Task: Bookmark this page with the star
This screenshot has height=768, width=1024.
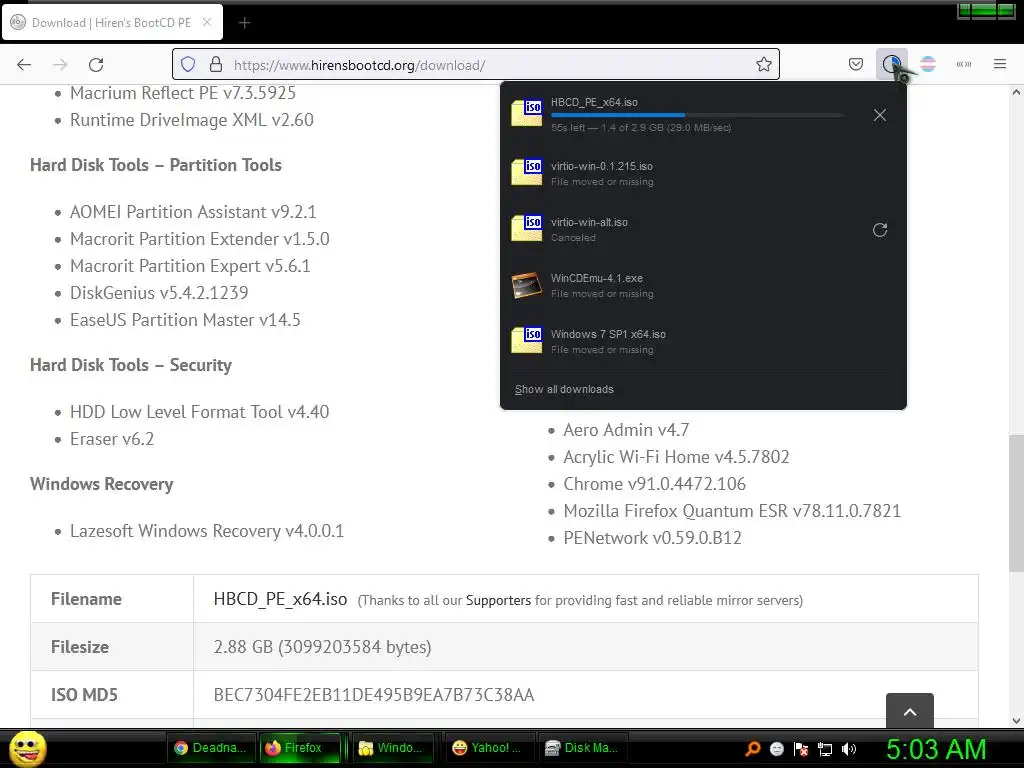Action: click(x=763, y=65)
